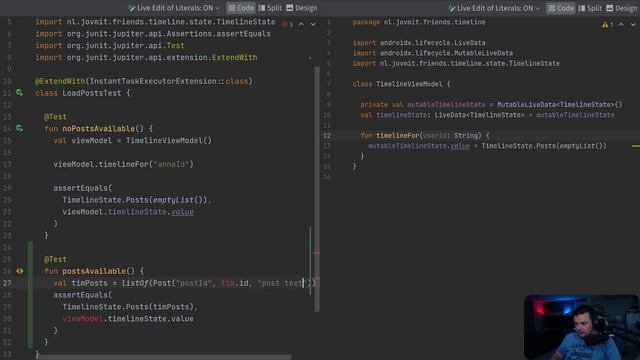
Task: Click Live Edit pencil icon in left editor
Action: [131, 8]
